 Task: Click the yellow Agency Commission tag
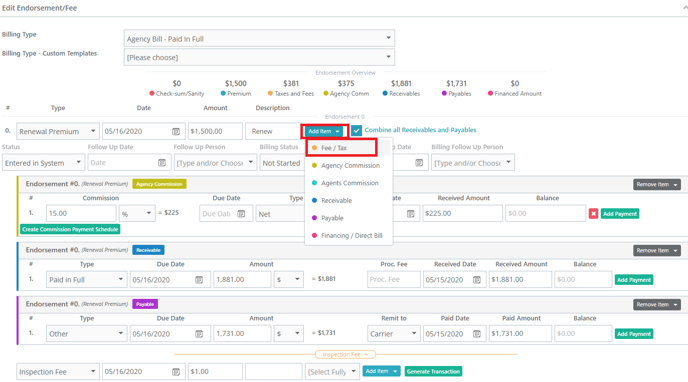(x=159, y=184)
